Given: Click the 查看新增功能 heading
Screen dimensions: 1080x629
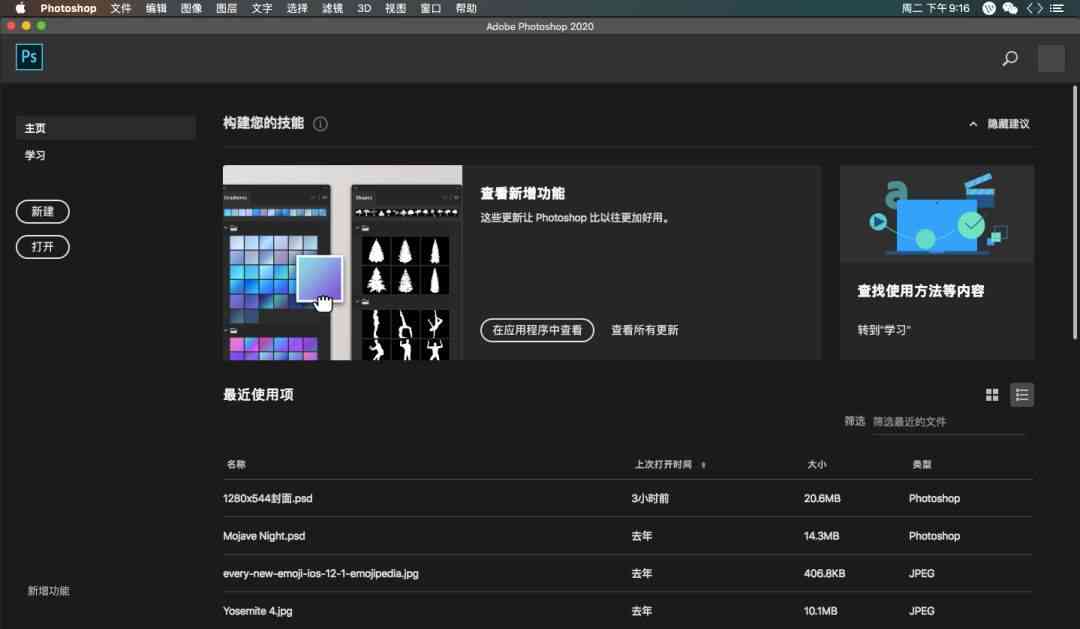Looking at the screenshot, I should pos(522,194).
